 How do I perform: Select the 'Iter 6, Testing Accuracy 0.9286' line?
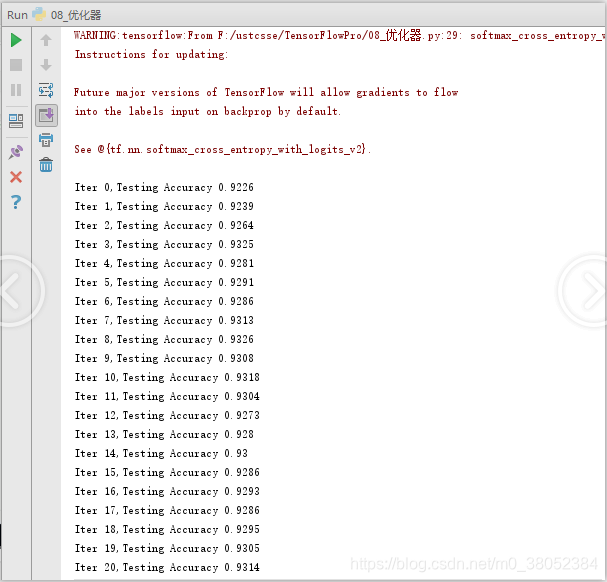pyautogui.click(x=164, y=301)
